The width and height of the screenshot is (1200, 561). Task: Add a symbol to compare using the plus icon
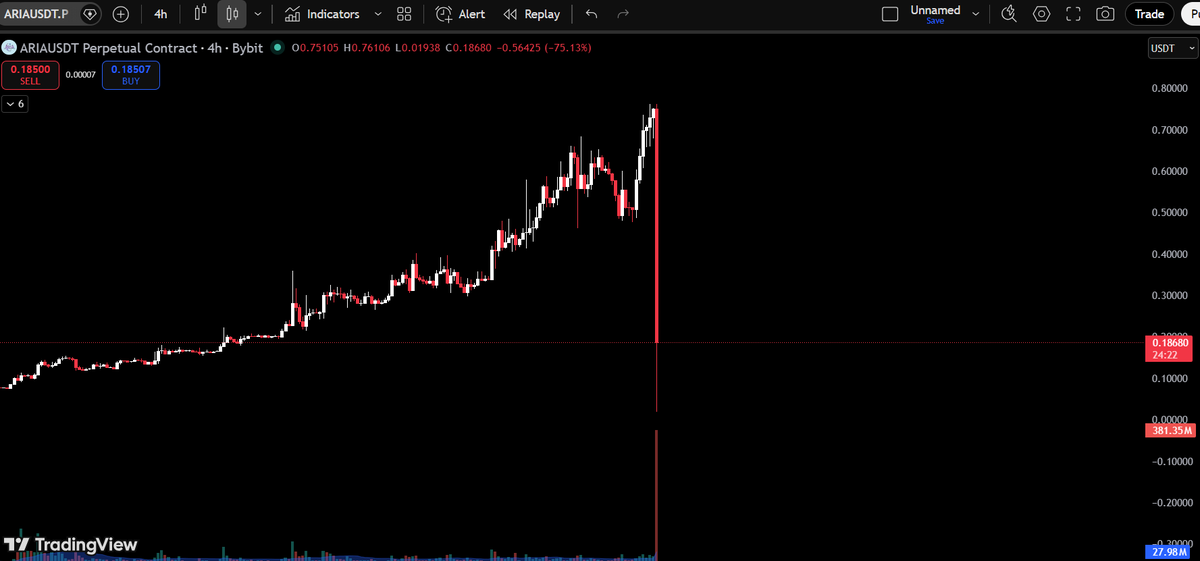point(121,14)
